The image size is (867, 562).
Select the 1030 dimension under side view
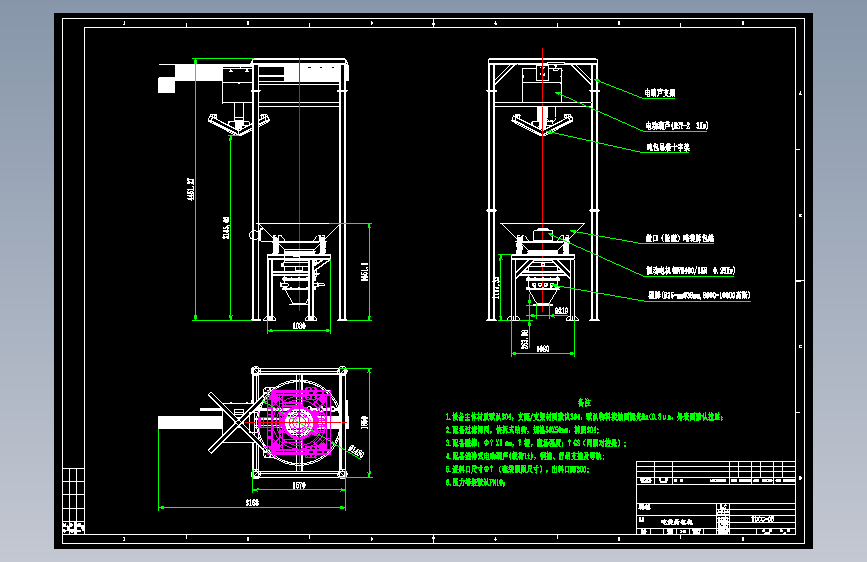pyautogui.click(x=299, y=326)
